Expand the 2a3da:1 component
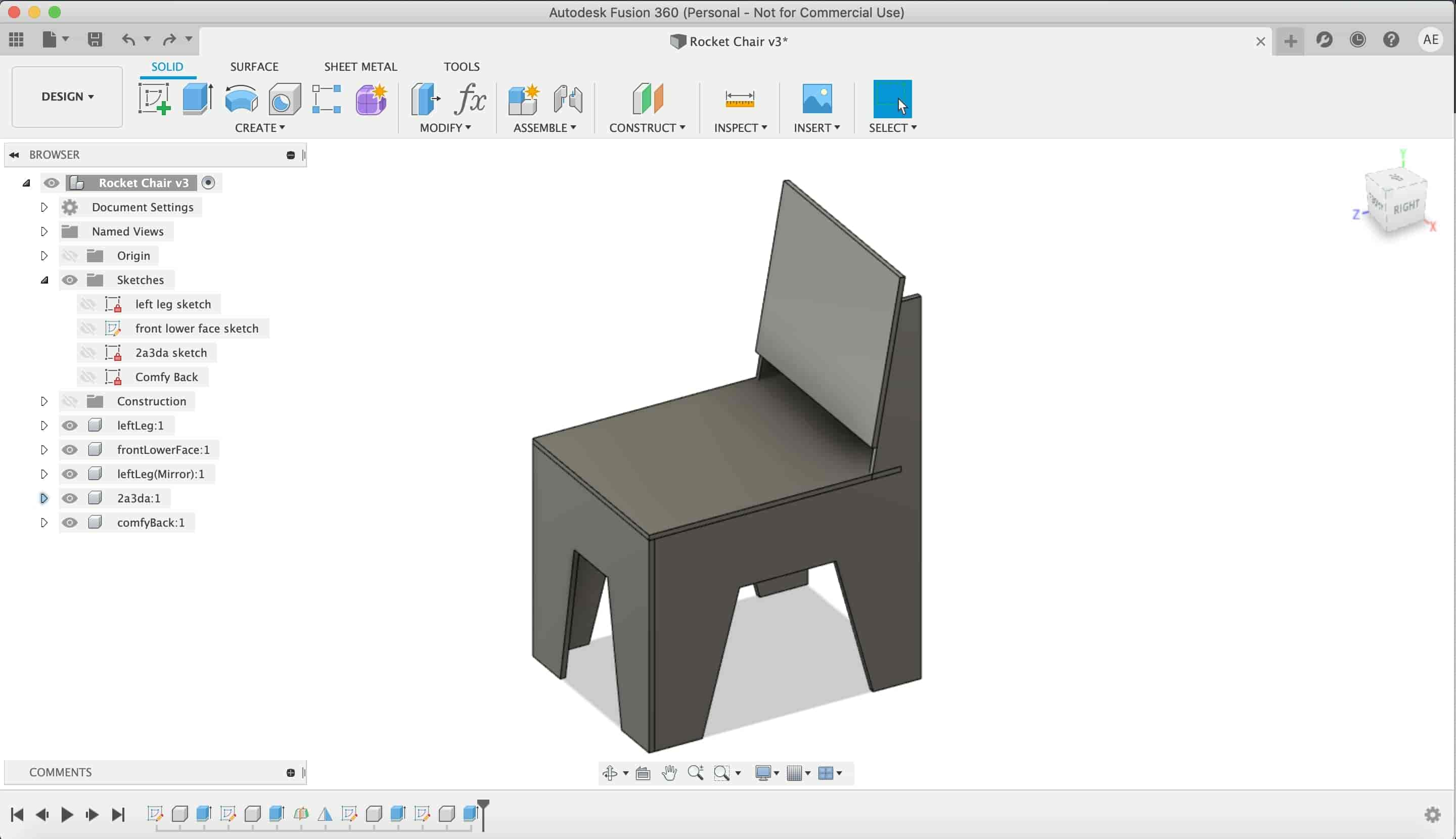The image size is (1456, 839). (x=44, y=498)
